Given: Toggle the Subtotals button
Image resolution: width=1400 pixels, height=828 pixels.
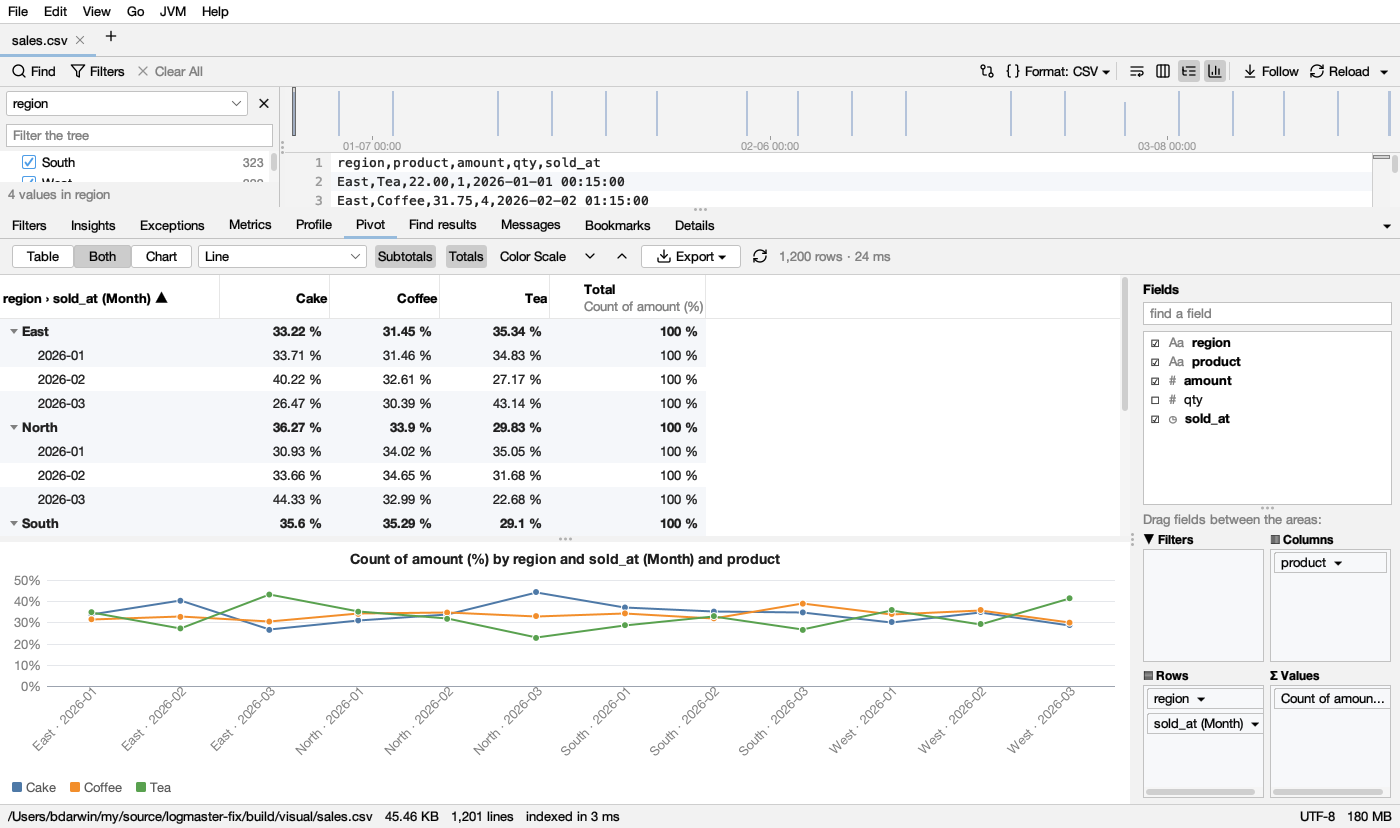Looking at the screenshot, I should [405, 256].
